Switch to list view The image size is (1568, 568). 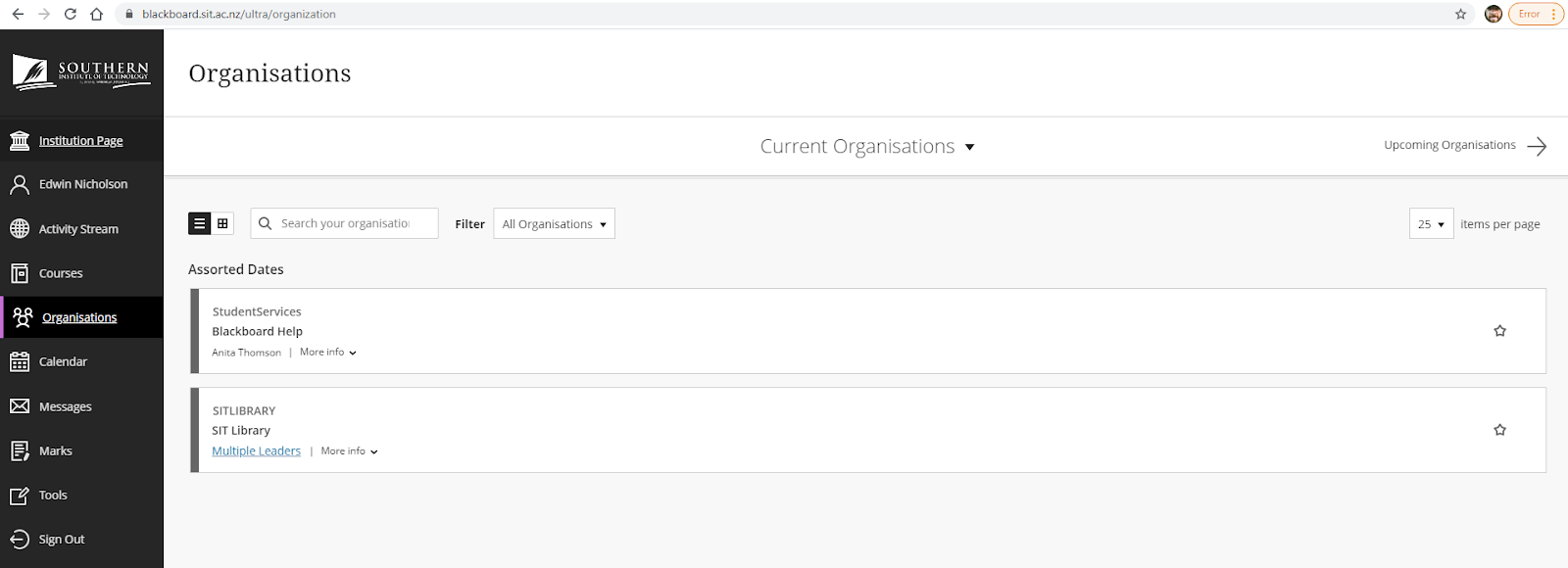(x=199, y=223)
